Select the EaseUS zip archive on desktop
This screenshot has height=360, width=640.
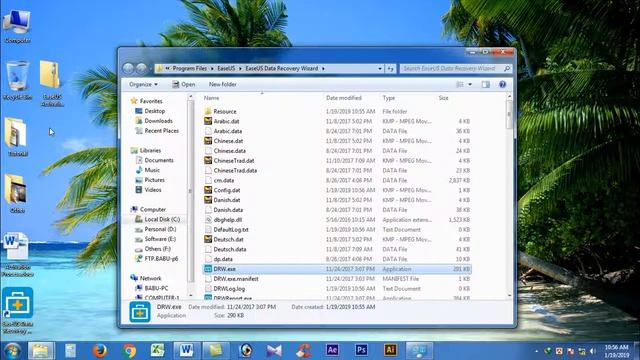tap(52, 84)
